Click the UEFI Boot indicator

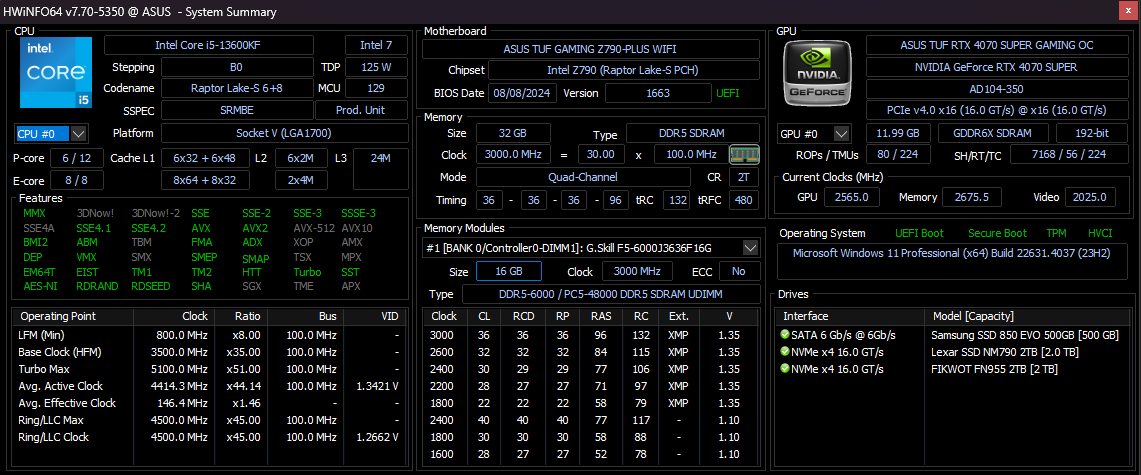919,233
